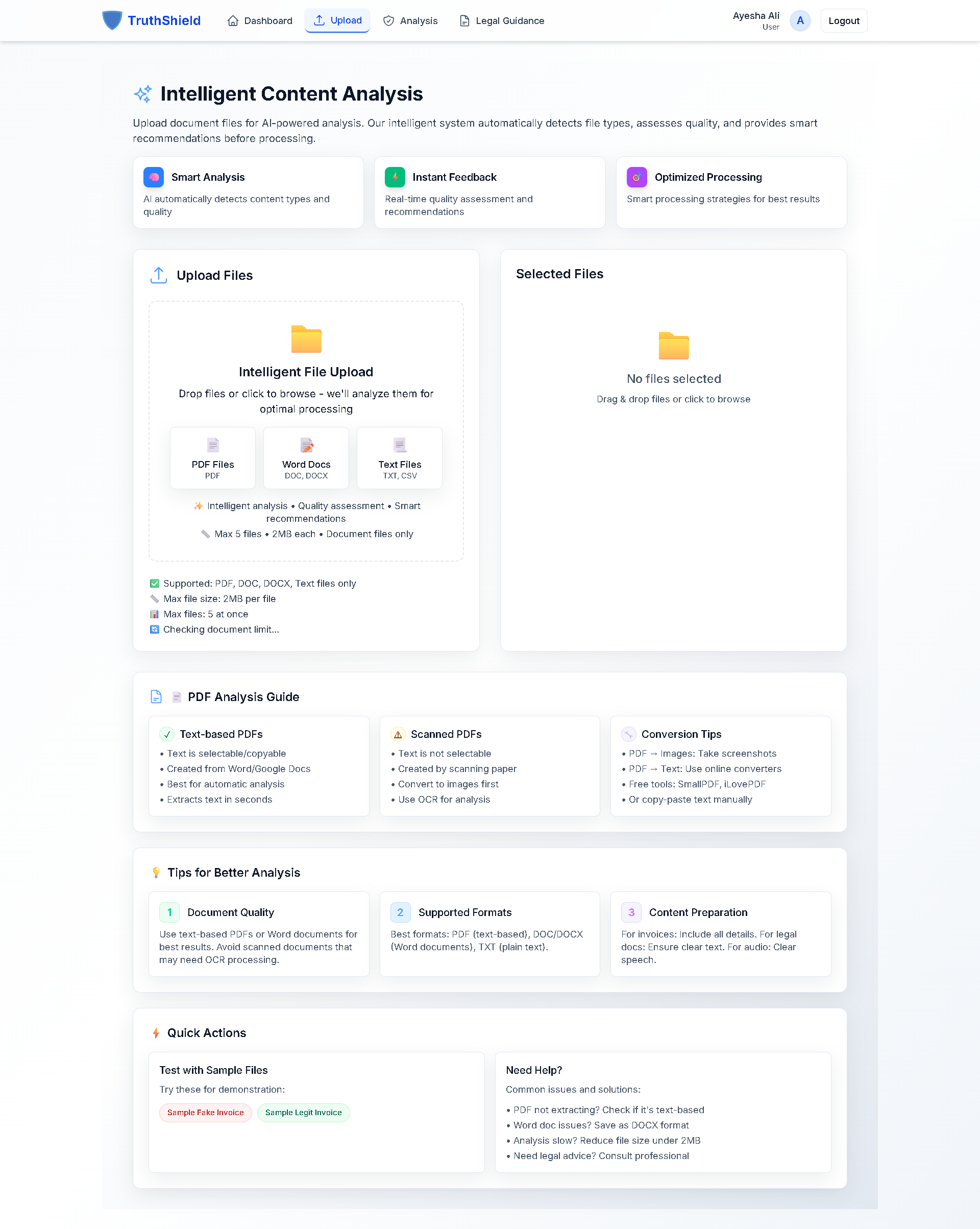Viewport: 980px width, 1229px height.
Task: Click the folder icon in upload dropzone
Action: pyautogui.click(x=306, y=339)
